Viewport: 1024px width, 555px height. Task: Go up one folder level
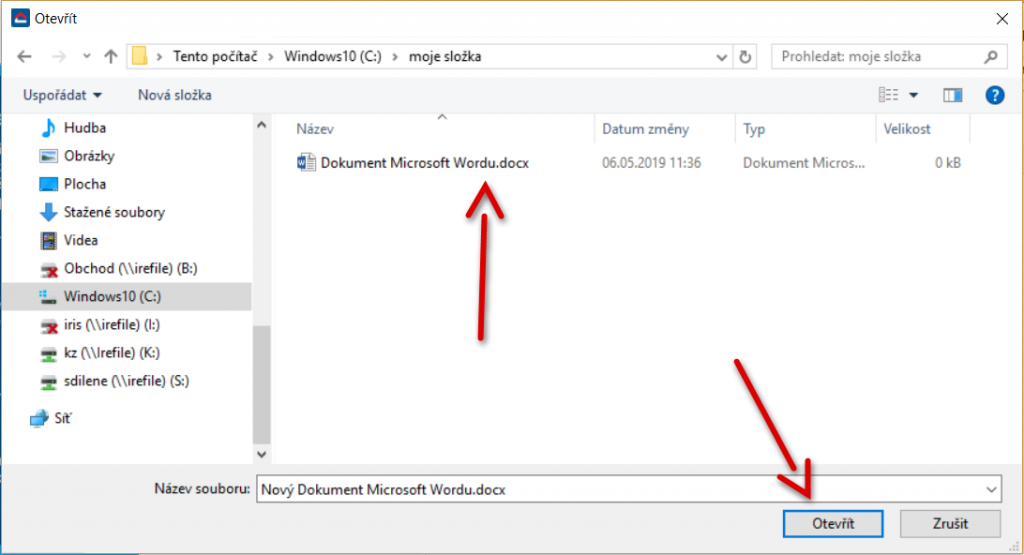tap(110, 57)
